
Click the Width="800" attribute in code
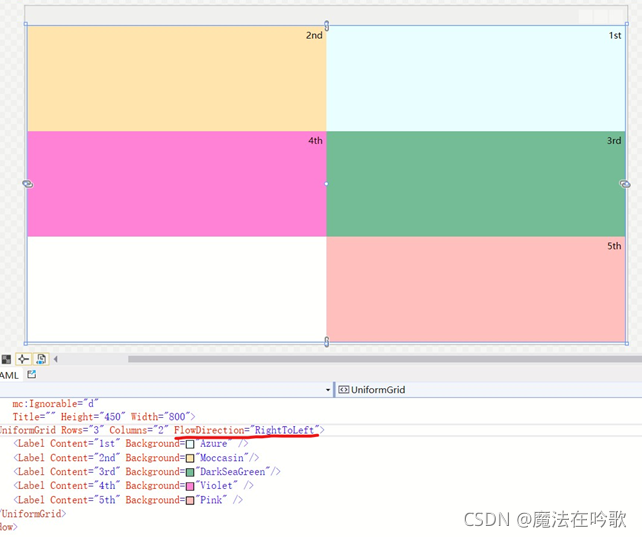tap(160, 417)
